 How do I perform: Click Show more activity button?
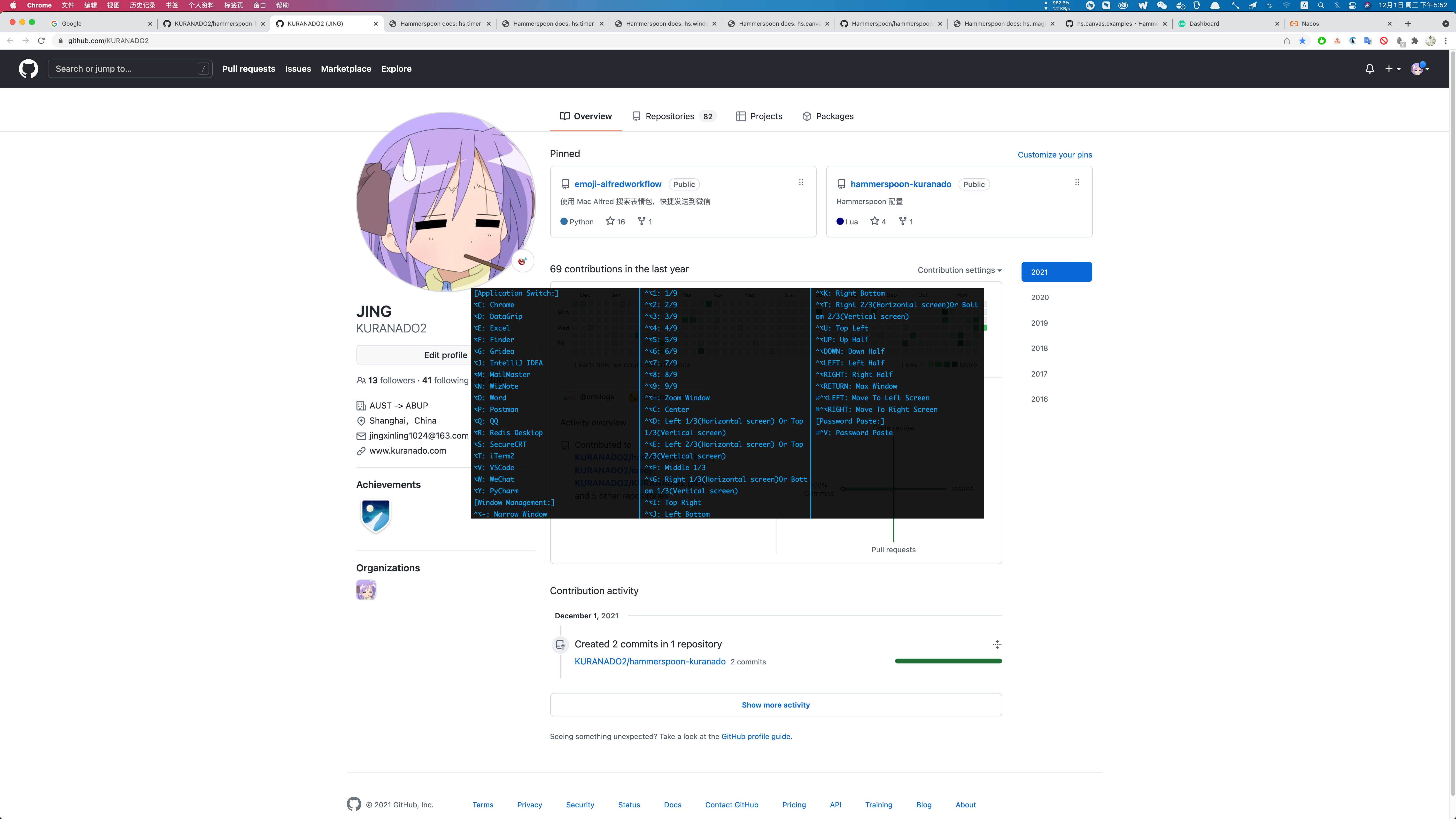(x=775, y=705)
